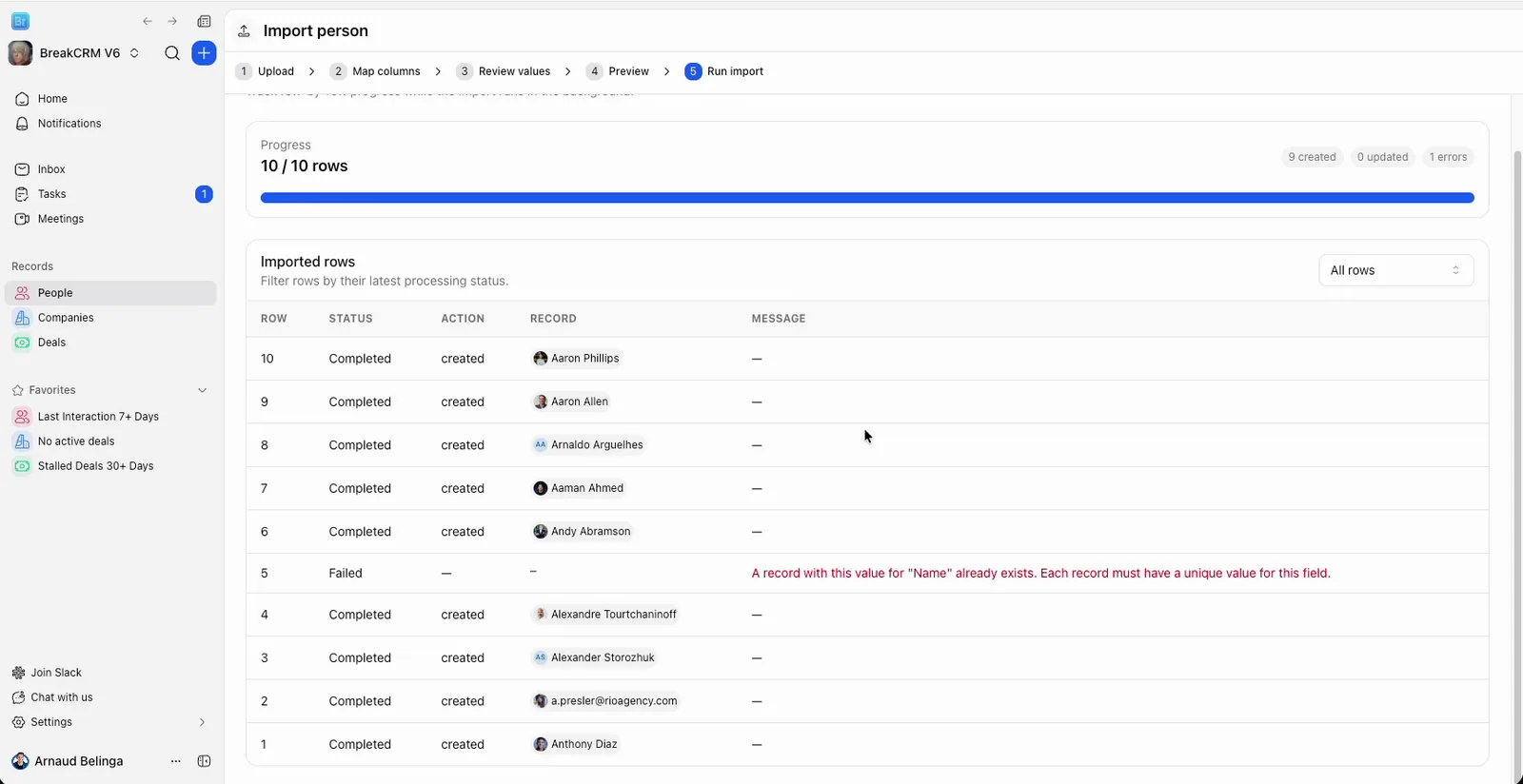
Task: Open the a.presler@rioagency.com record
Action: click(605, 701)
